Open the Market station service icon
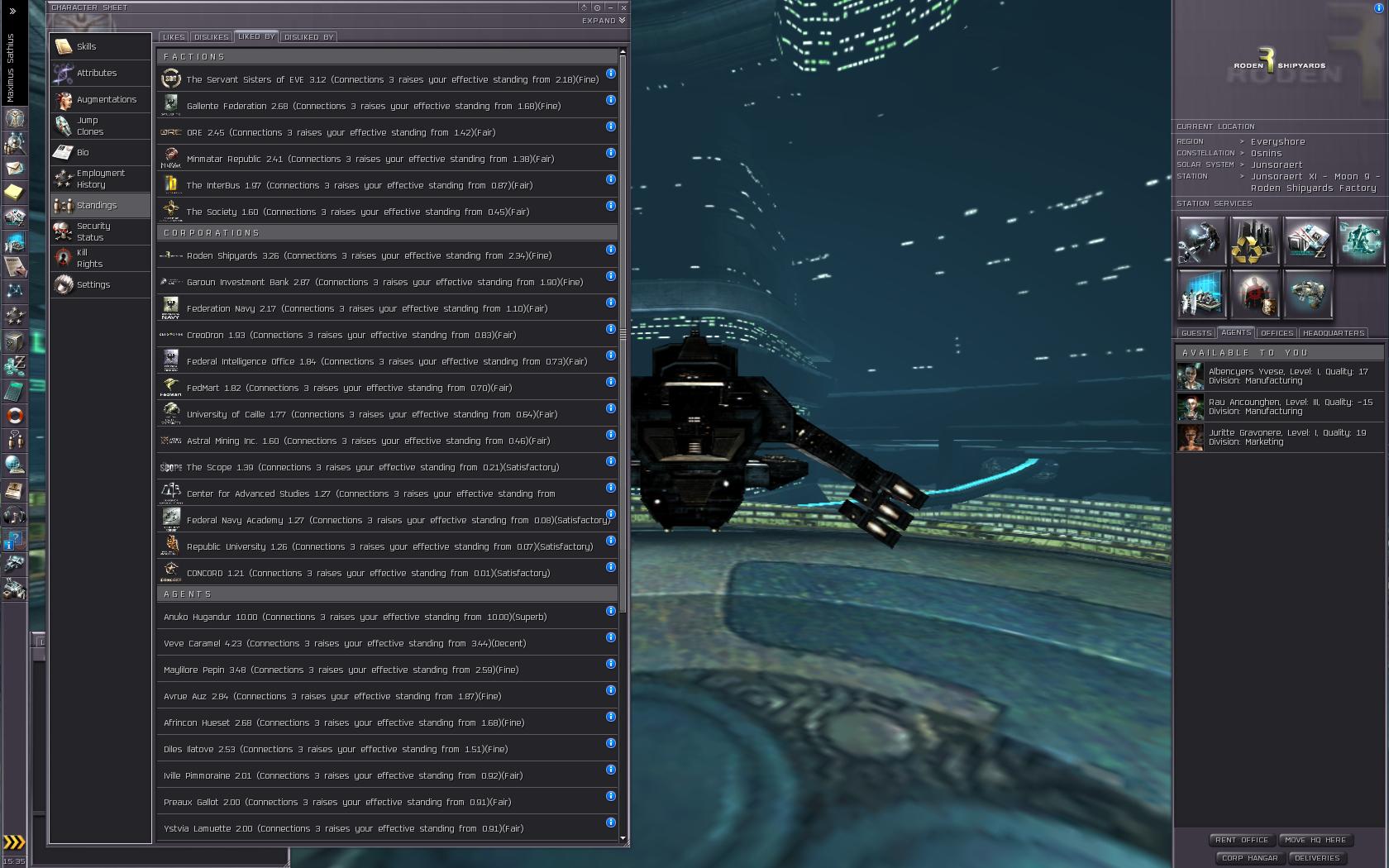This screenshot has width=1389, height=868. click(x=1307, y=241)
